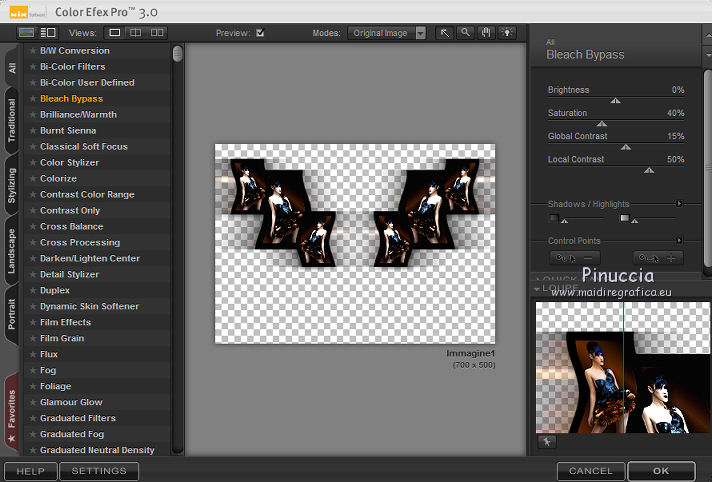Expand the Shadows / Highlights section arrow
The height and width of the screenshot is (482, 712).
(x=679, y=204)
